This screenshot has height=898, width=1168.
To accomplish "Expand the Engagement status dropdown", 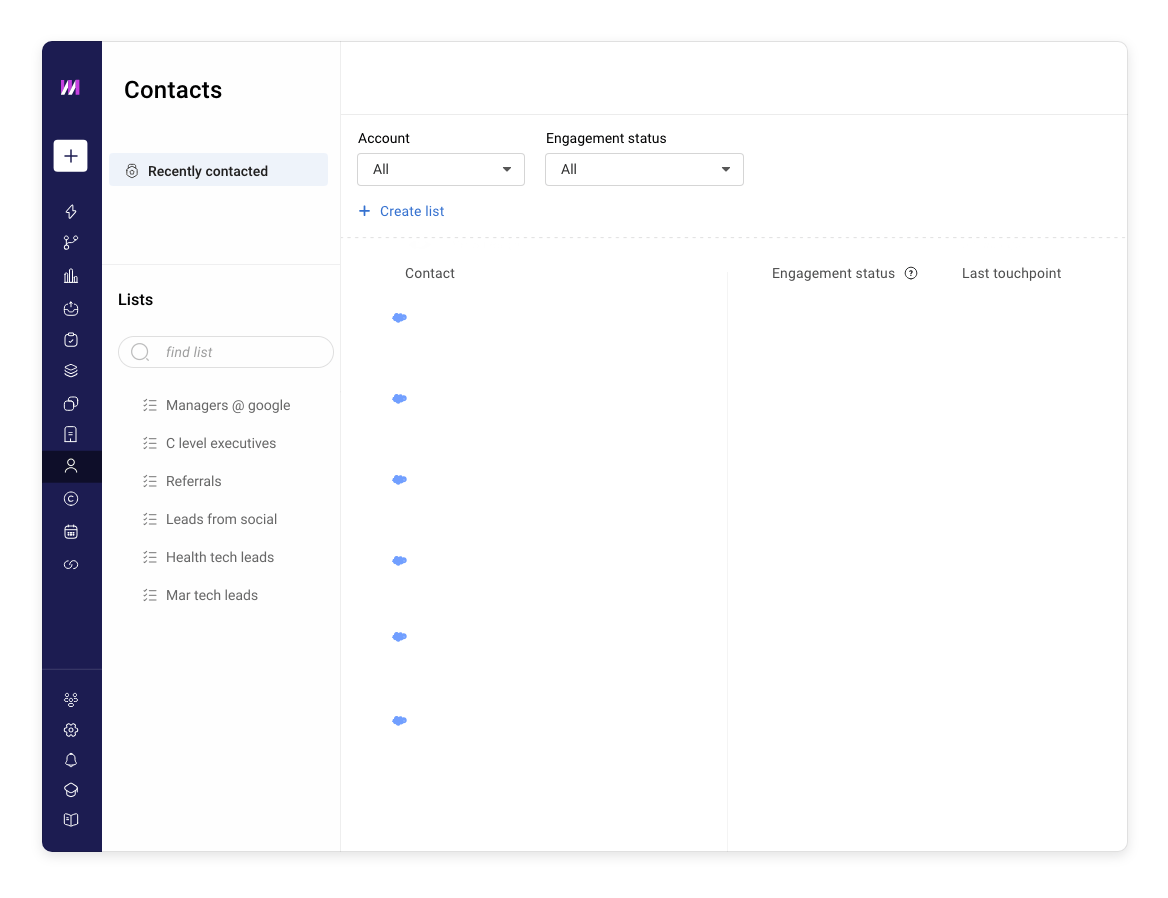I will click(x=644, y=169).
